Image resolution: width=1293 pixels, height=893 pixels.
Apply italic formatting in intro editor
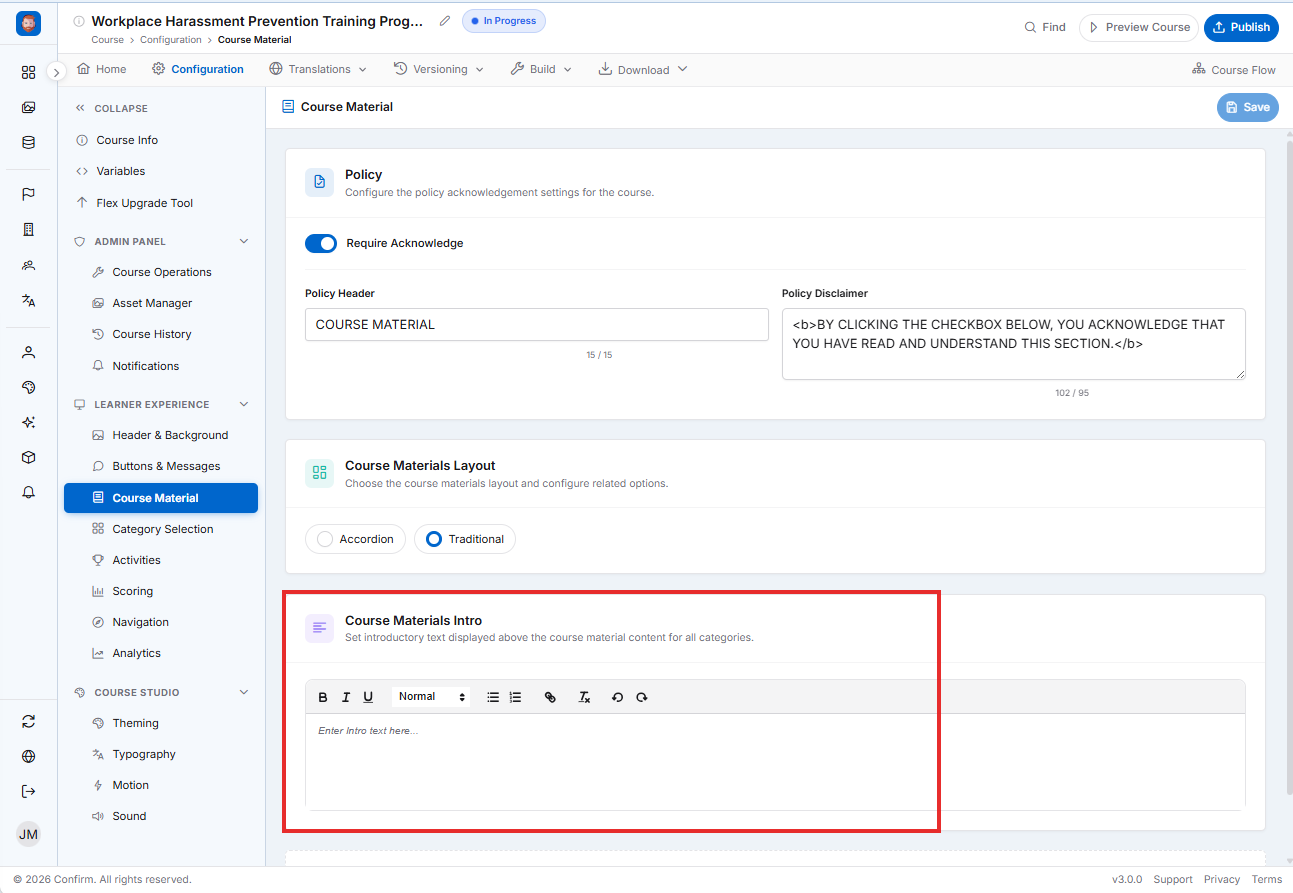pyautogui.click(x=346, y=697)
